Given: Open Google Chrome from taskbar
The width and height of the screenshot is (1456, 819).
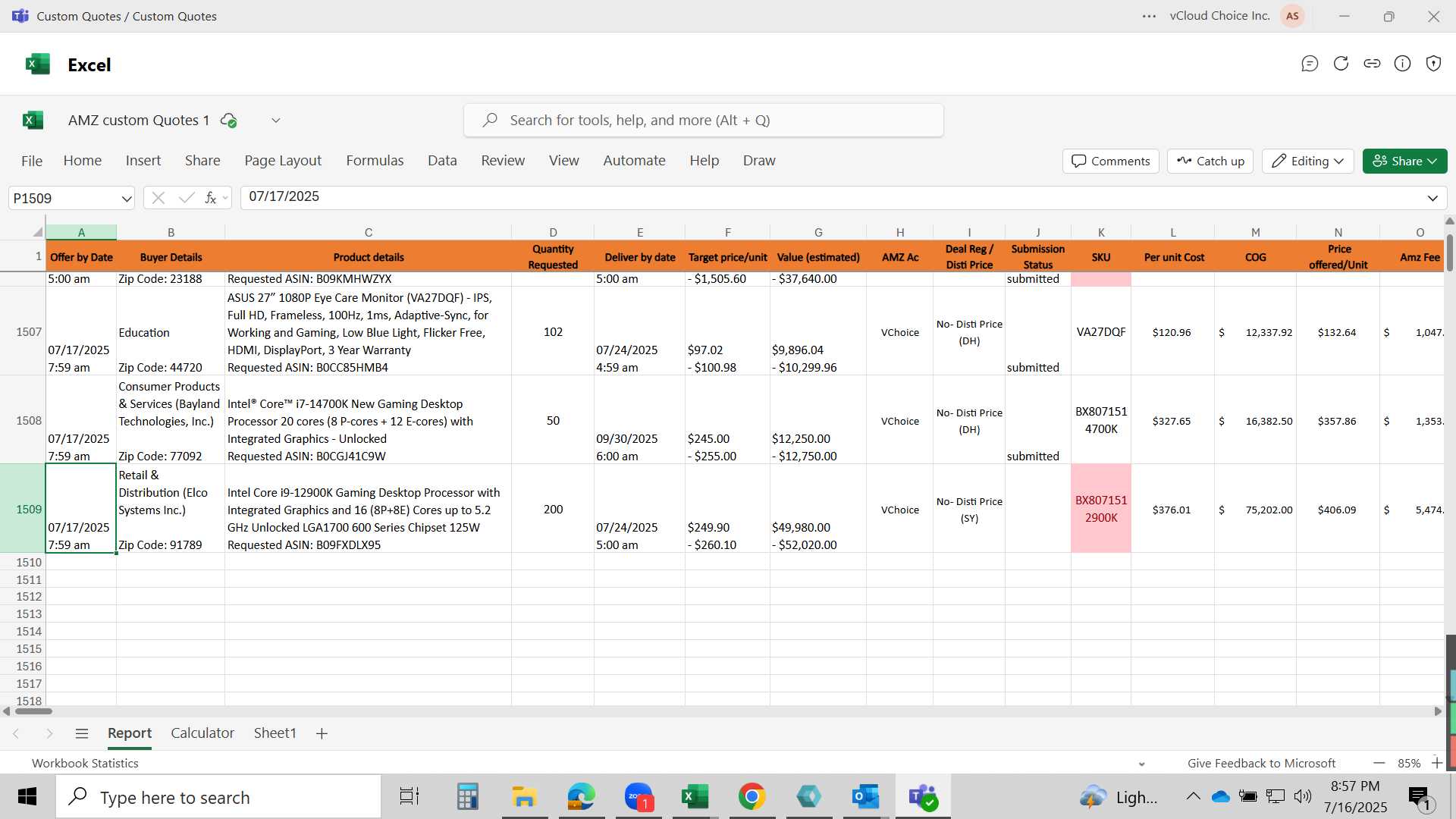Looking at the screenshot, I should click(752, 797).
